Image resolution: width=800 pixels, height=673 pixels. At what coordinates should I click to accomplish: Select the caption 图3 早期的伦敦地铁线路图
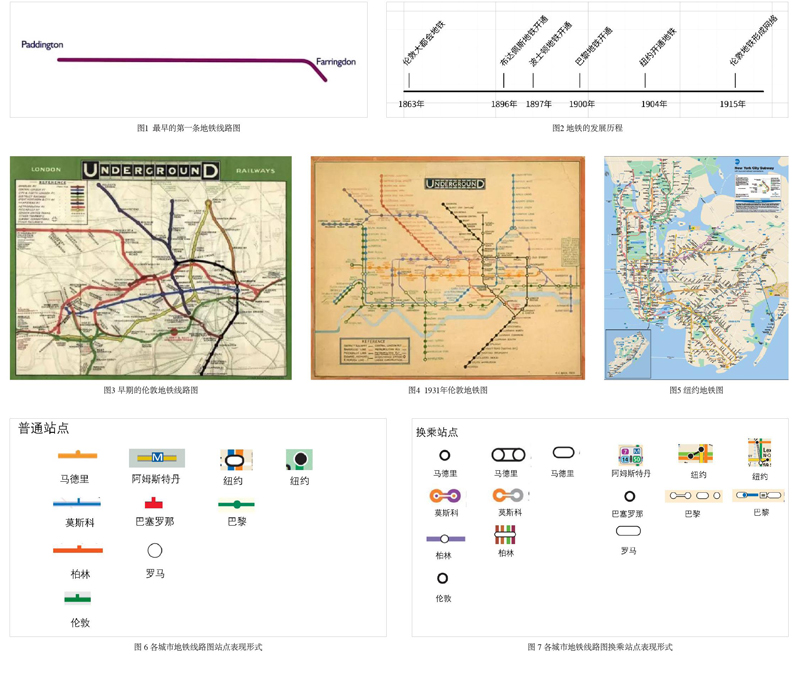[151, 390]
